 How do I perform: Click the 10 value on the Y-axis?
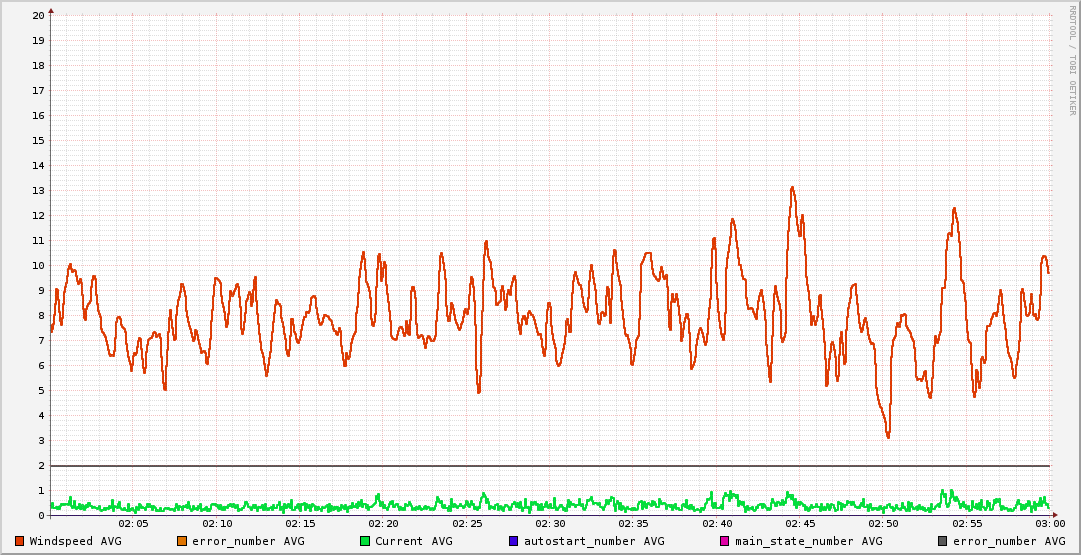[x=38, y=266]
